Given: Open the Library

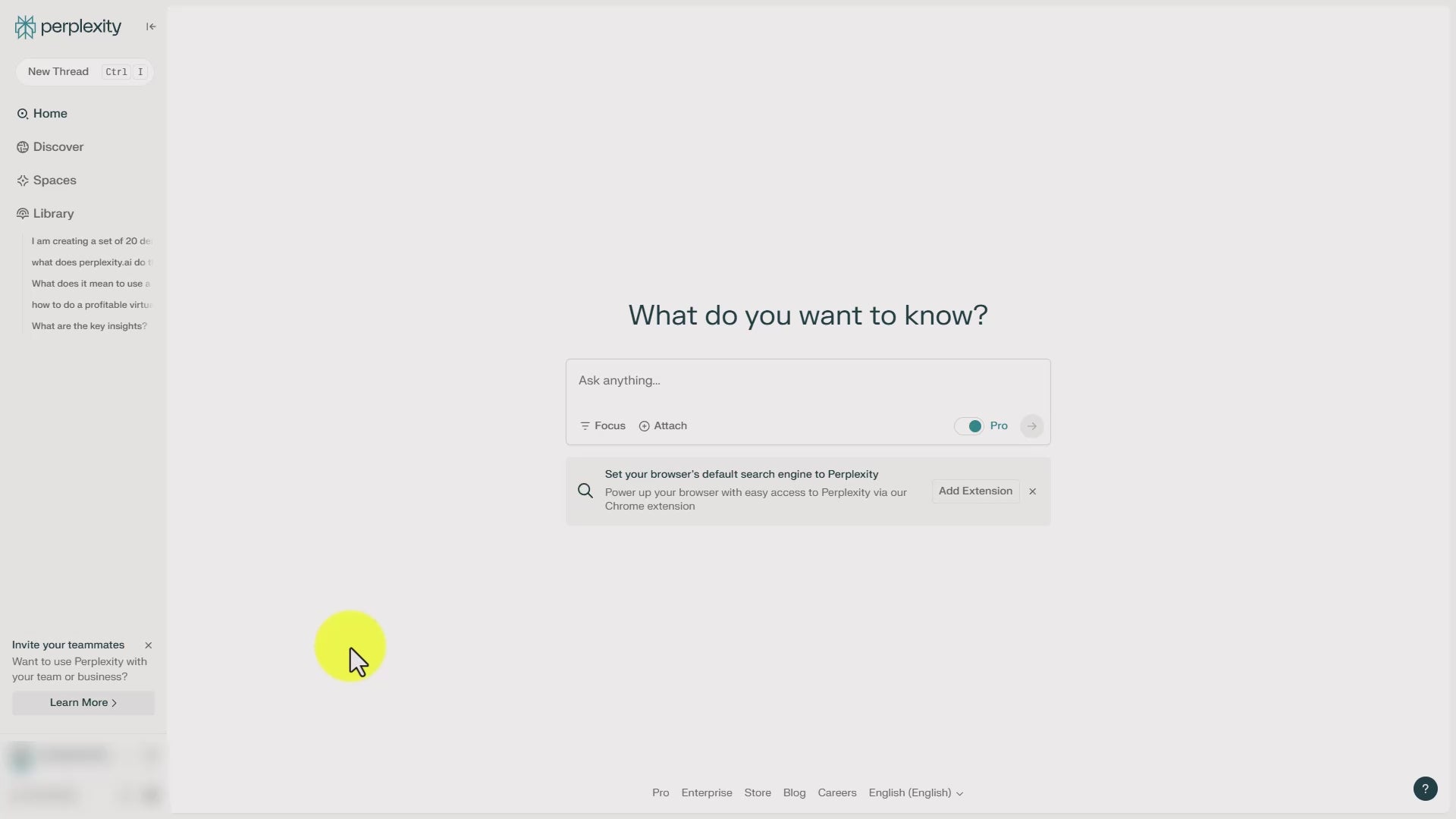Looking at the screenshot, I should pyautogui.click(x=45, y=214).
